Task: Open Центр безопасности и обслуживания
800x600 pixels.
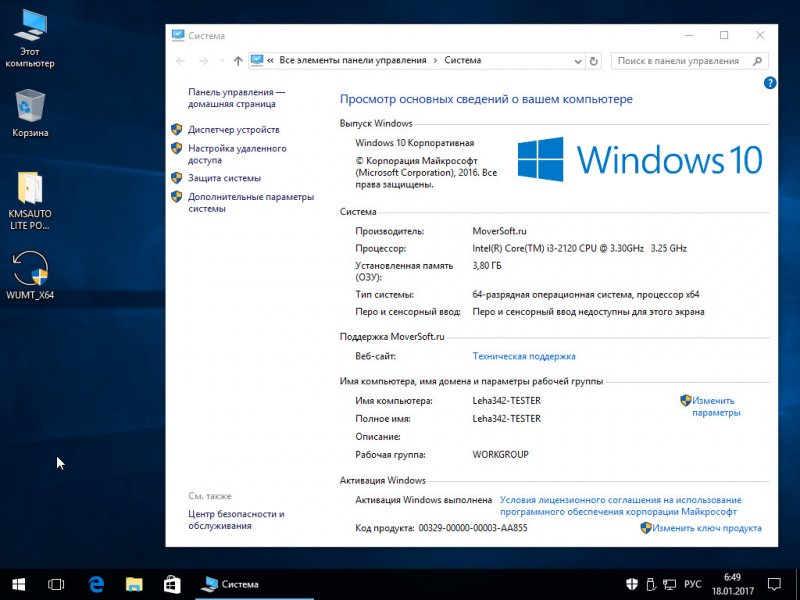Action: pyautogui.click(x=236, y=520)
